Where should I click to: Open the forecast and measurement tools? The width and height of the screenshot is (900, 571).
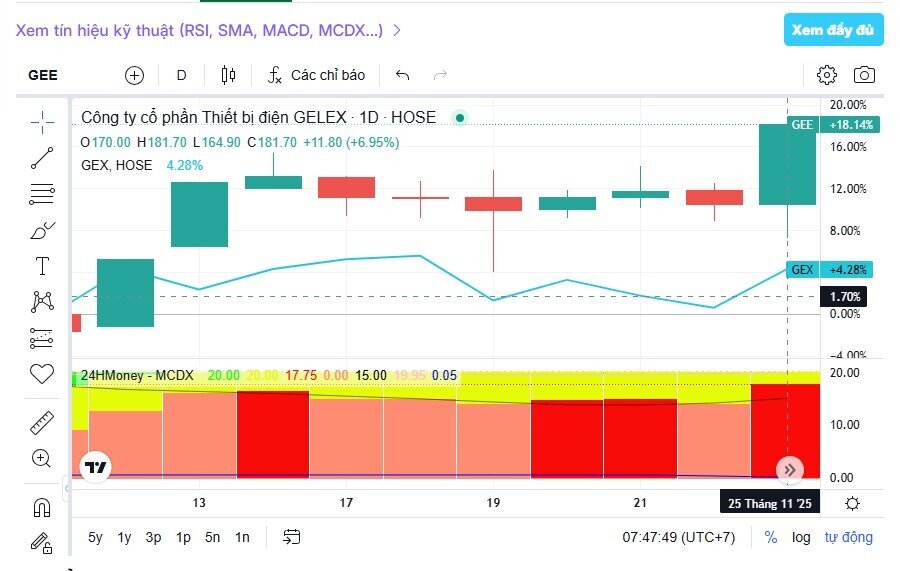tap(41, 339)
